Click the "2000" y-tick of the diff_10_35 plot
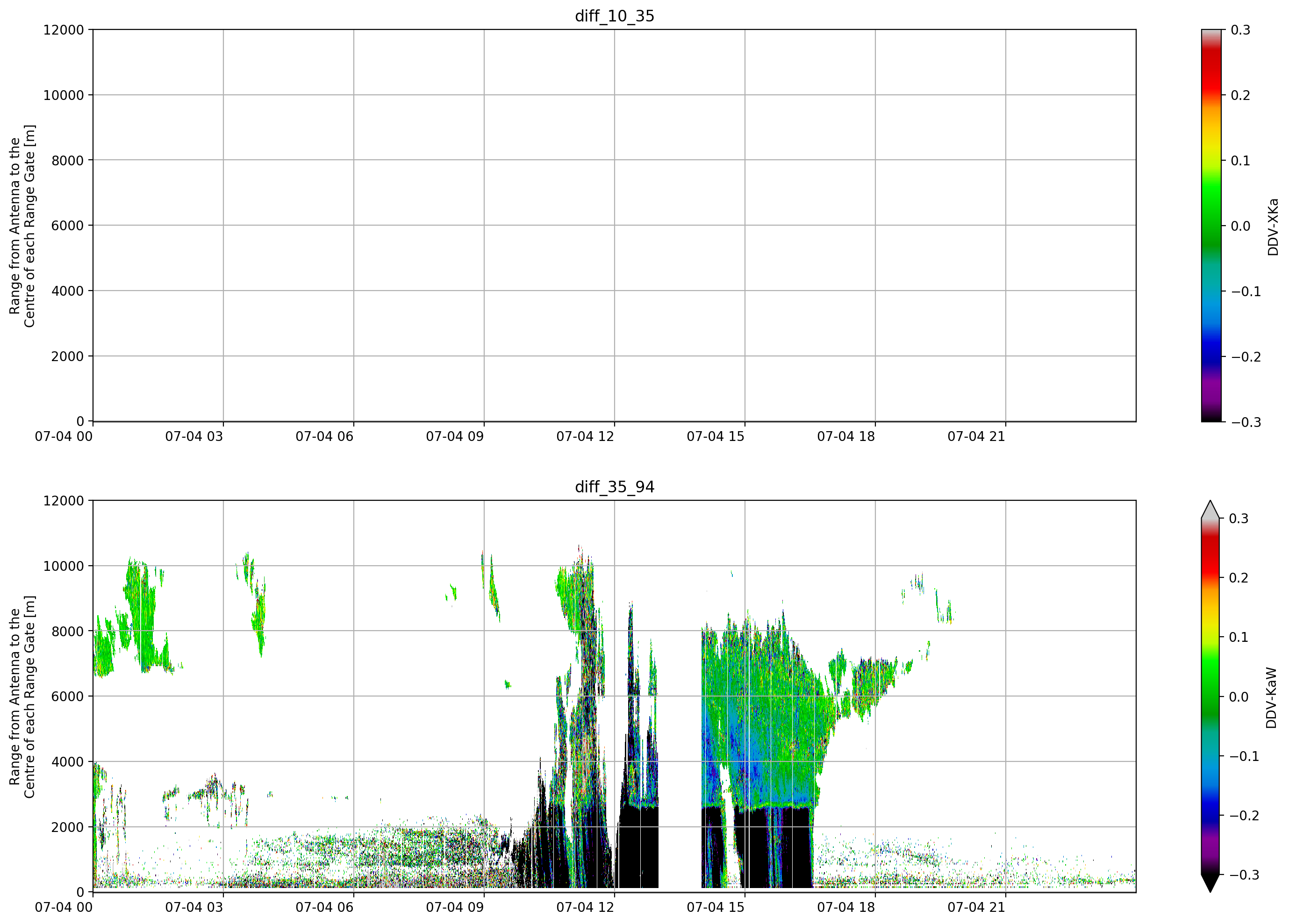 point(68,356)
